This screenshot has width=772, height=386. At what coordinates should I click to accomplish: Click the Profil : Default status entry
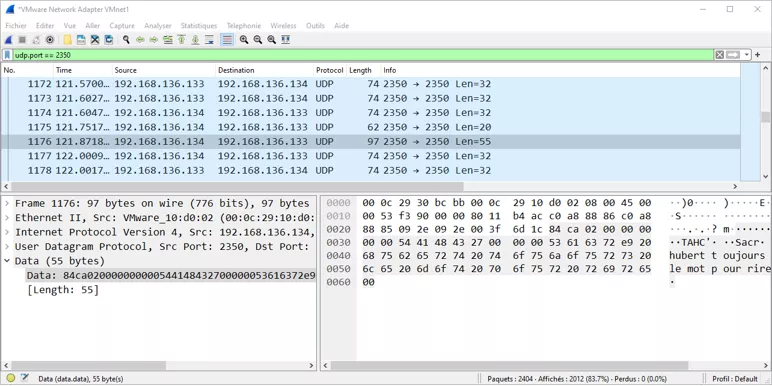click(x=734, y=379)
